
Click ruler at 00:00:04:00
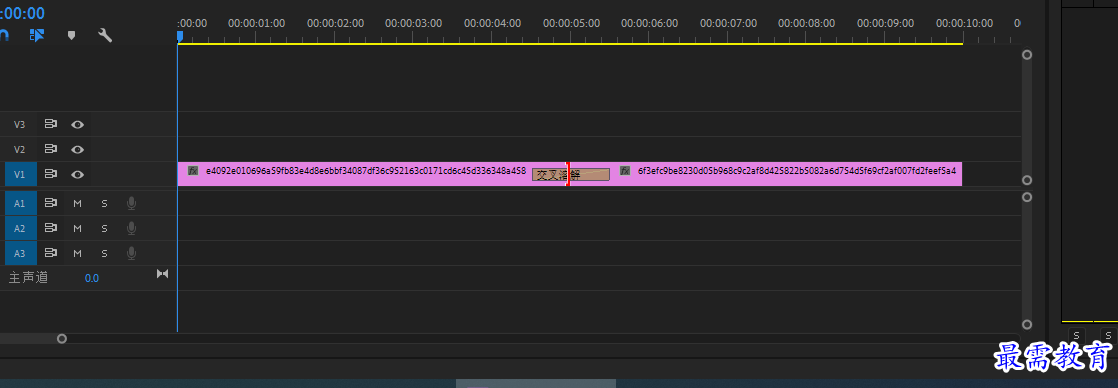(x=492, y=23)
